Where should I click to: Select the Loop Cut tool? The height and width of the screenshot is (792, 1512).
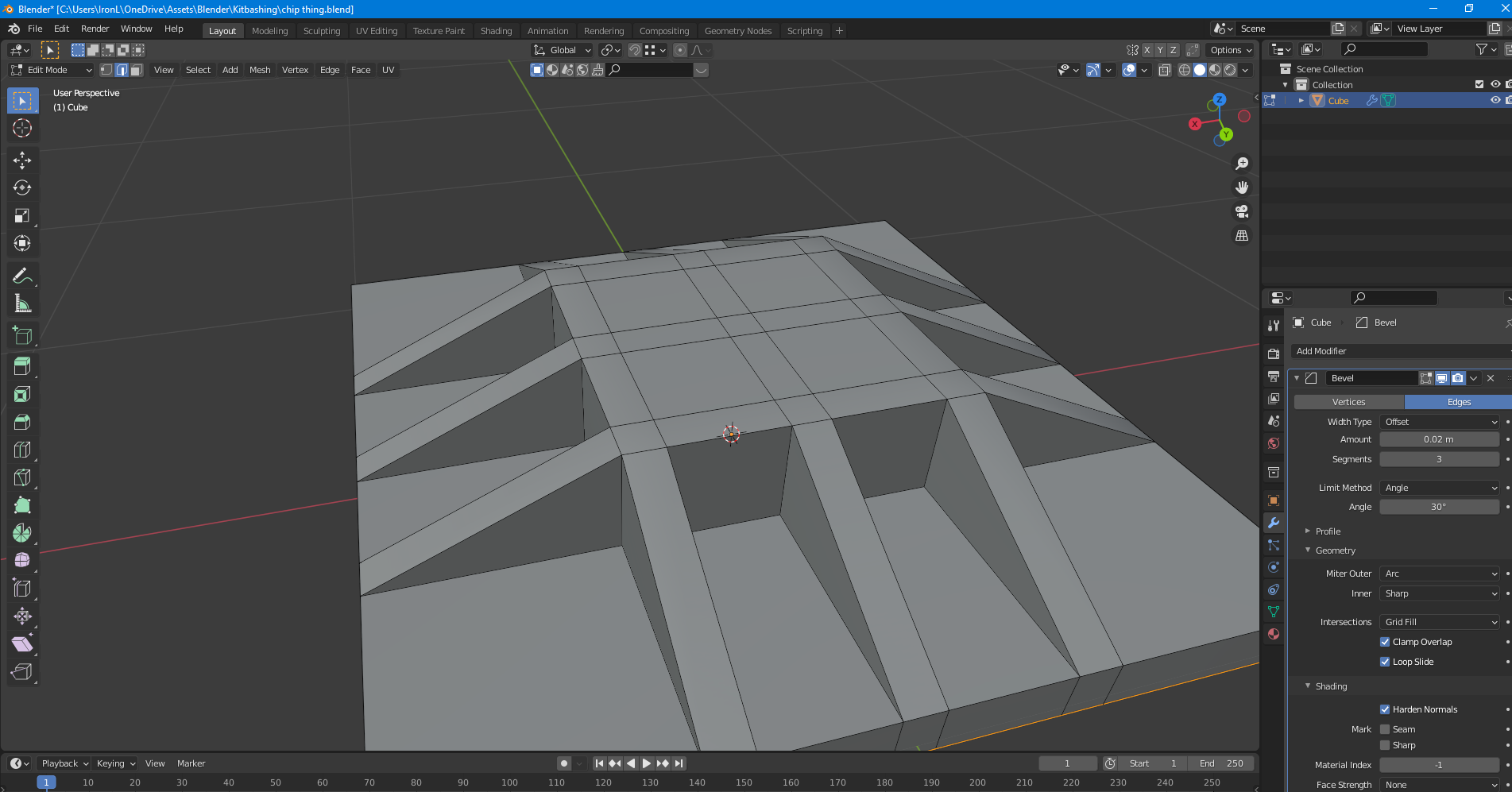(x=22, y=450)
